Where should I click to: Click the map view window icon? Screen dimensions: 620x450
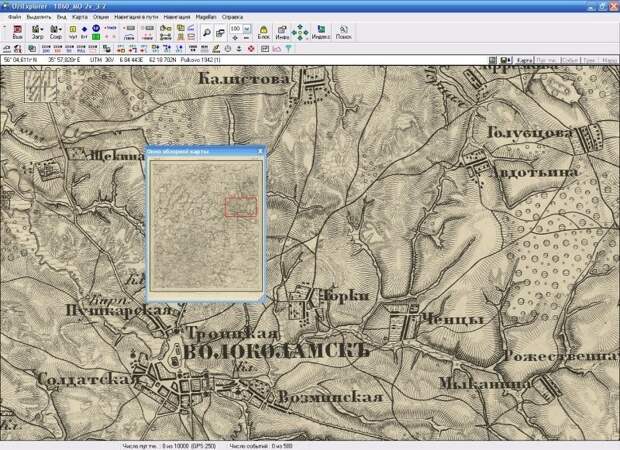click(220, 32)
